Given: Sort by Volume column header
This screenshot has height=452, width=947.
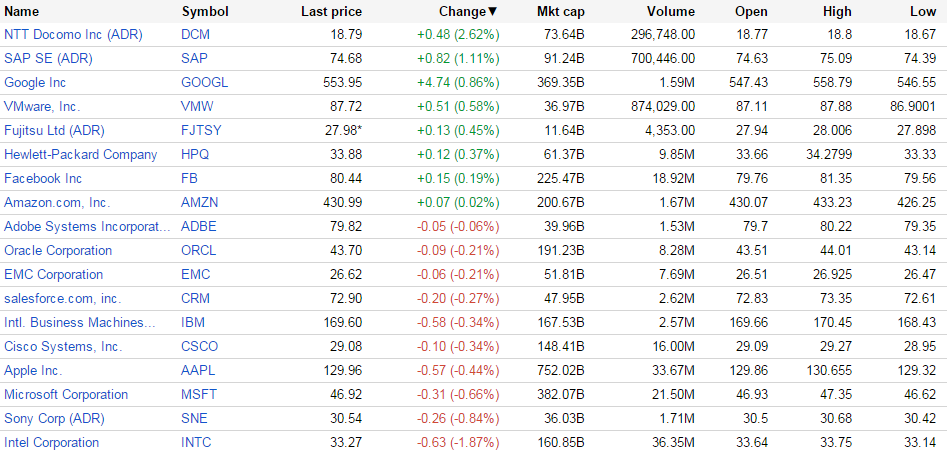Looking at the screenshot, I should coord(670,12).
